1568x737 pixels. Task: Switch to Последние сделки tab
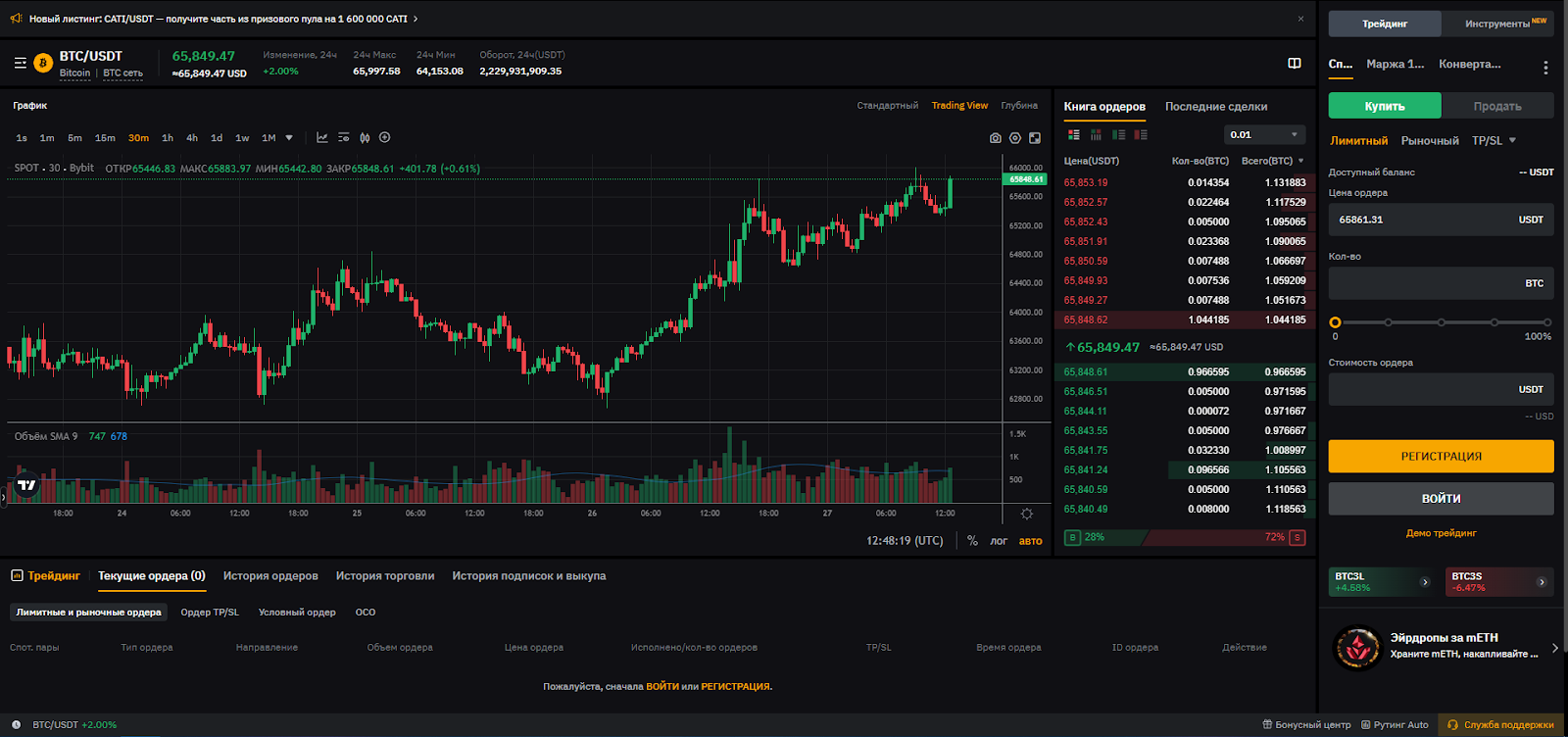[x=1216, y=107]
